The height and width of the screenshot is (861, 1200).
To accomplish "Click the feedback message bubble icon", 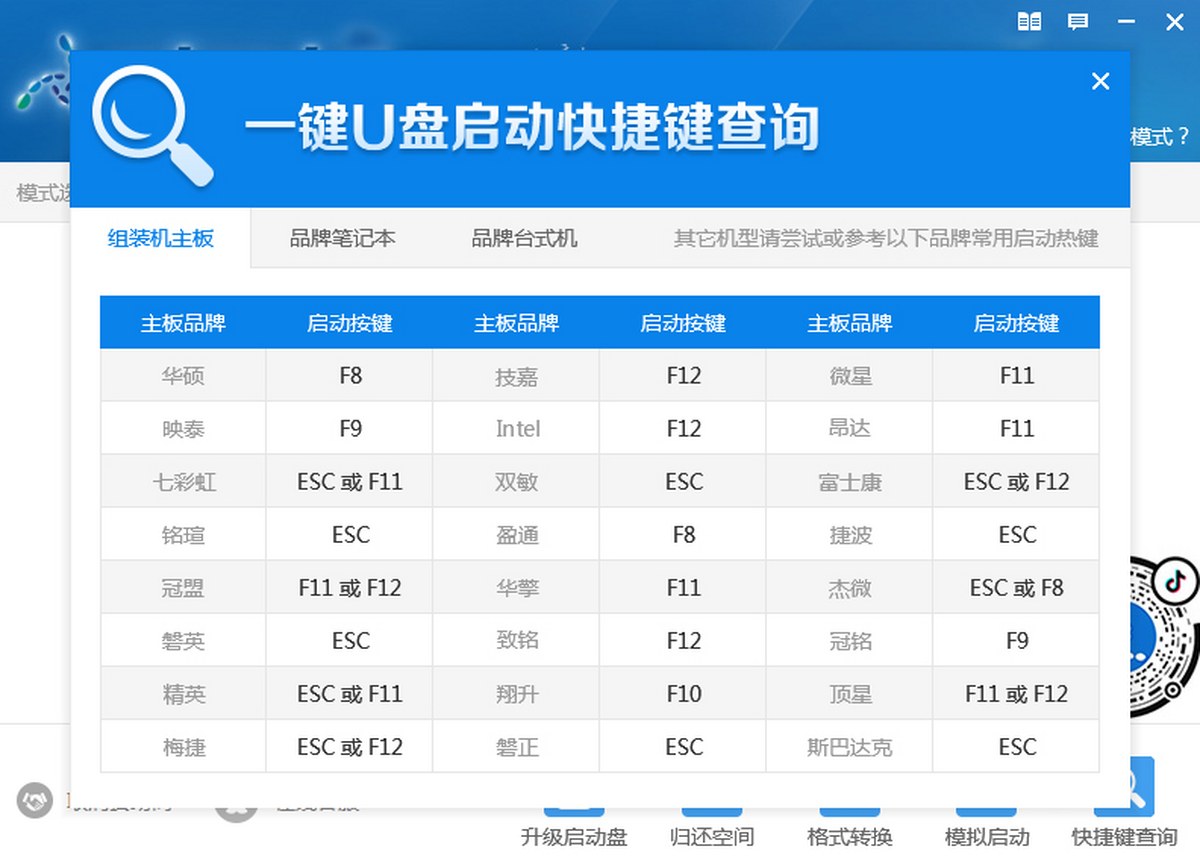I will coord(1078,22).
